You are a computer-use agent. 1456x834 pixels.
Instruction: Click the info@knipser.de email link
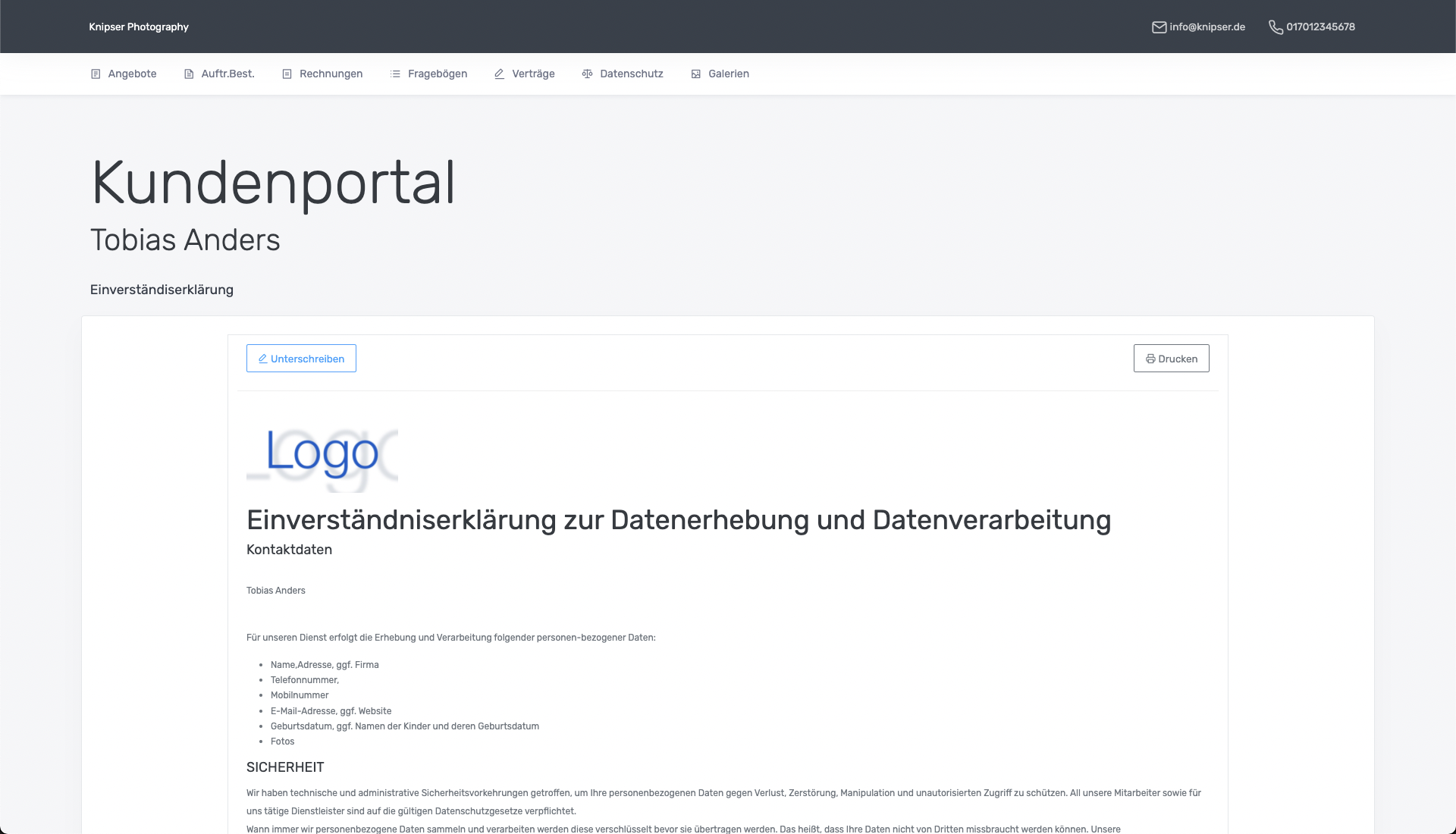1207,27
